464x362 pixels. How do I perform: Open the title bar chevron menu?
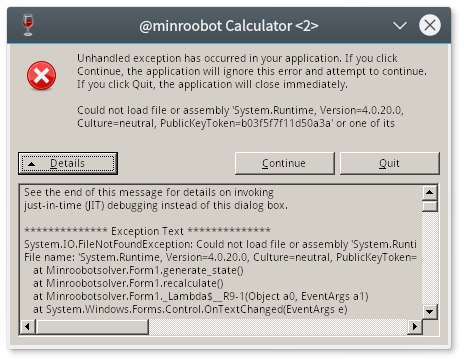[399, 25]
